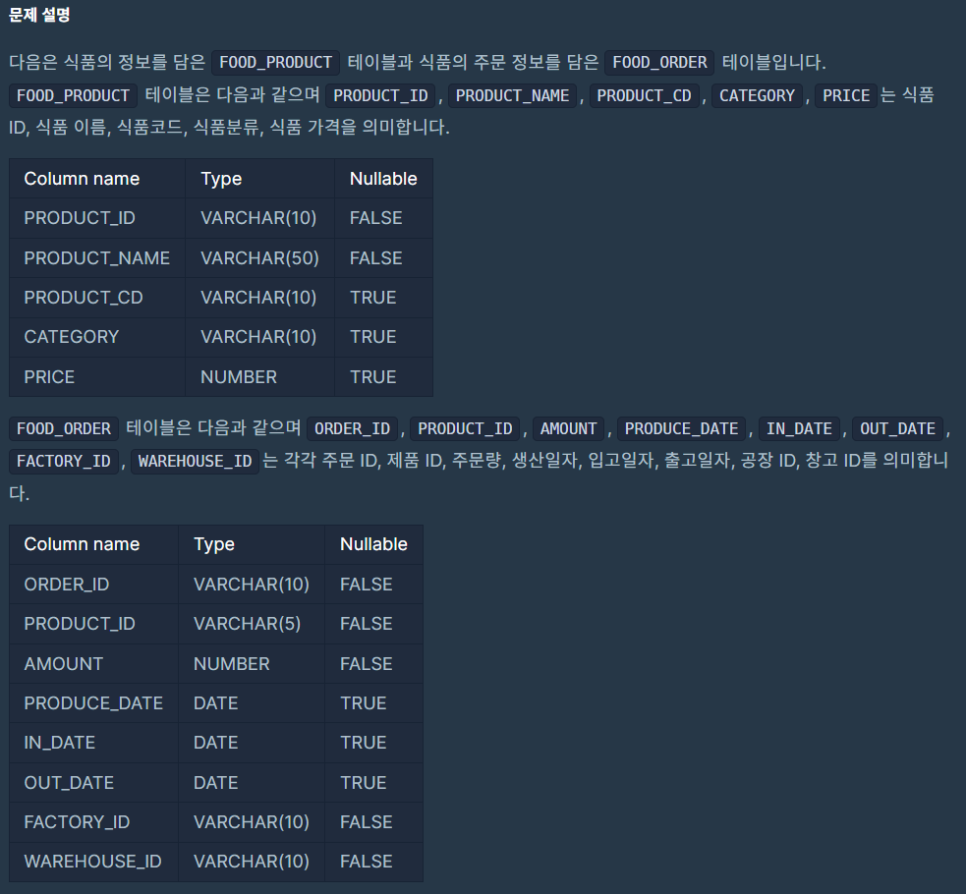Select PRICE cell in the table
Screen dimensions: 966x894
97,377
